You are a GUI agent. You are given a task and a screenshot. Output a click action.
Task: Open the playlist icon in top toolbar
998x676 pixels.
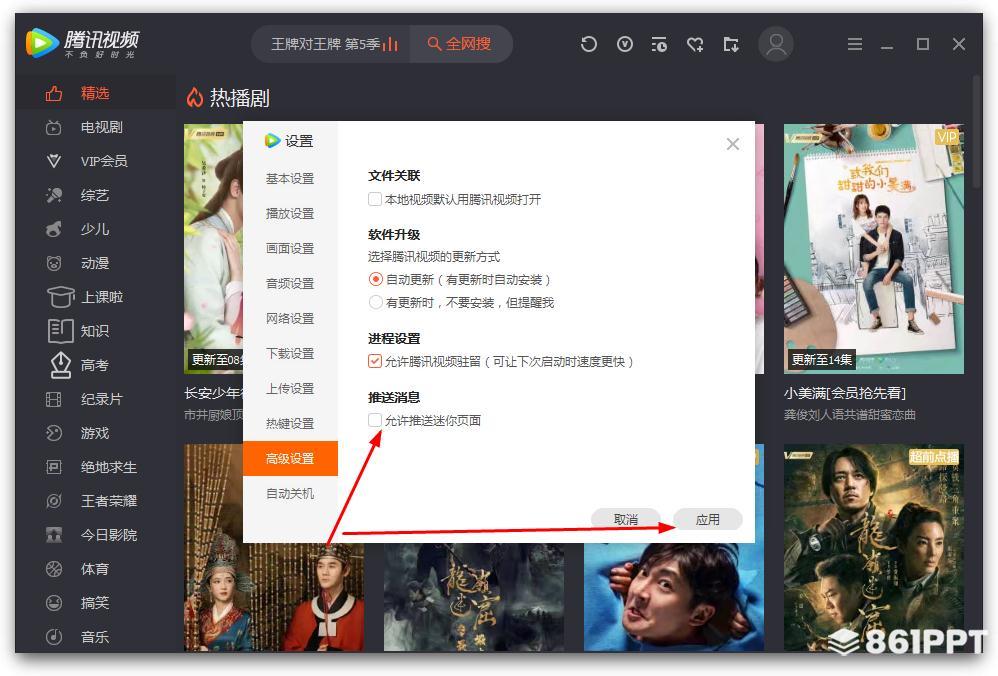coord(659,44)
